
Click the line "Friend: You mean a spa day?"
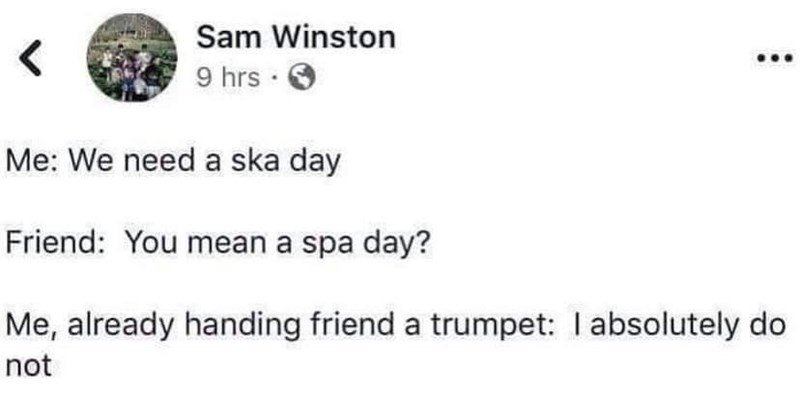click(218, 245)
